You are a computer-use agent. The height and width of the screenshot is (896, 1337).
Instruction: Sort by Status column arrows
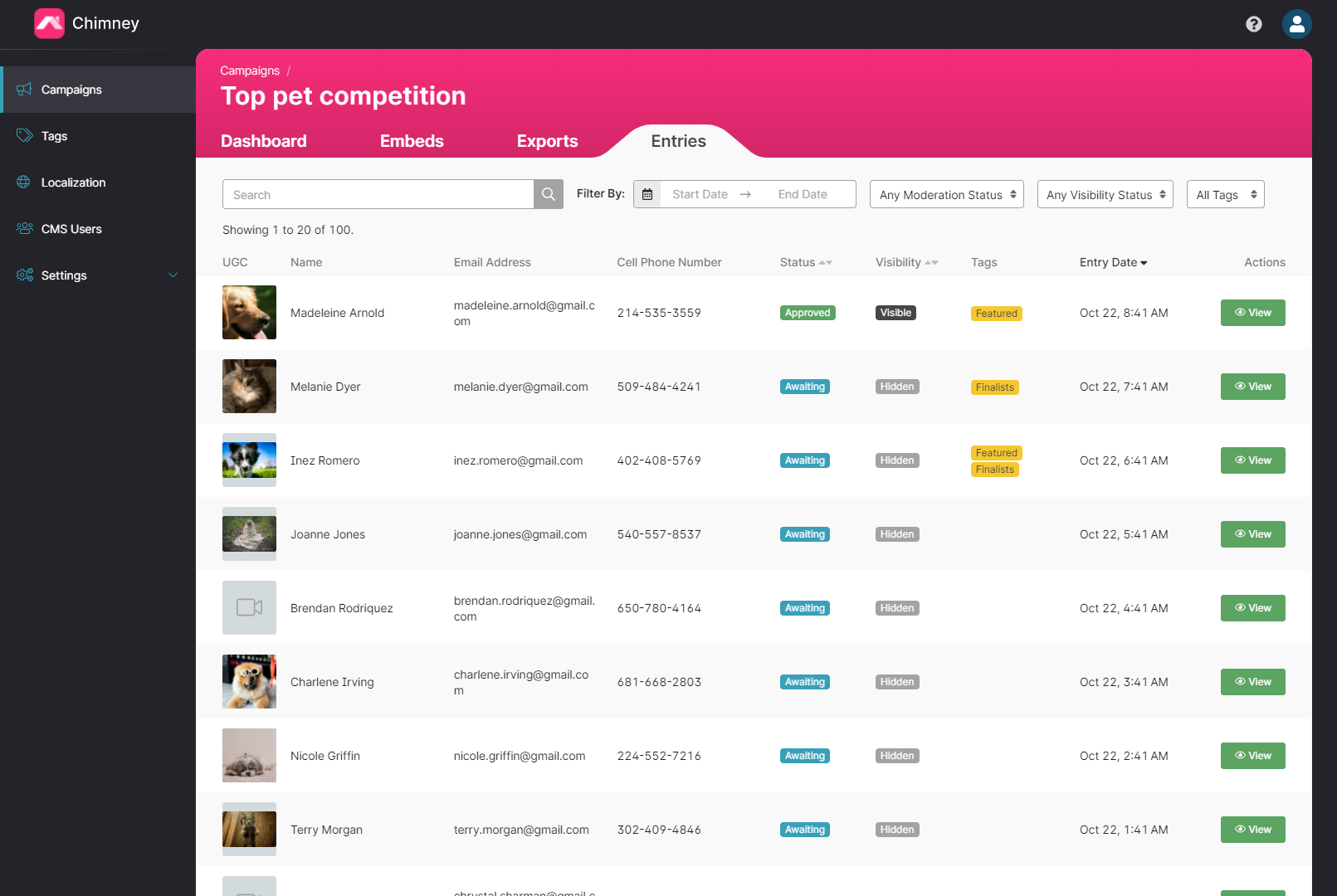(x=825, y=262)
